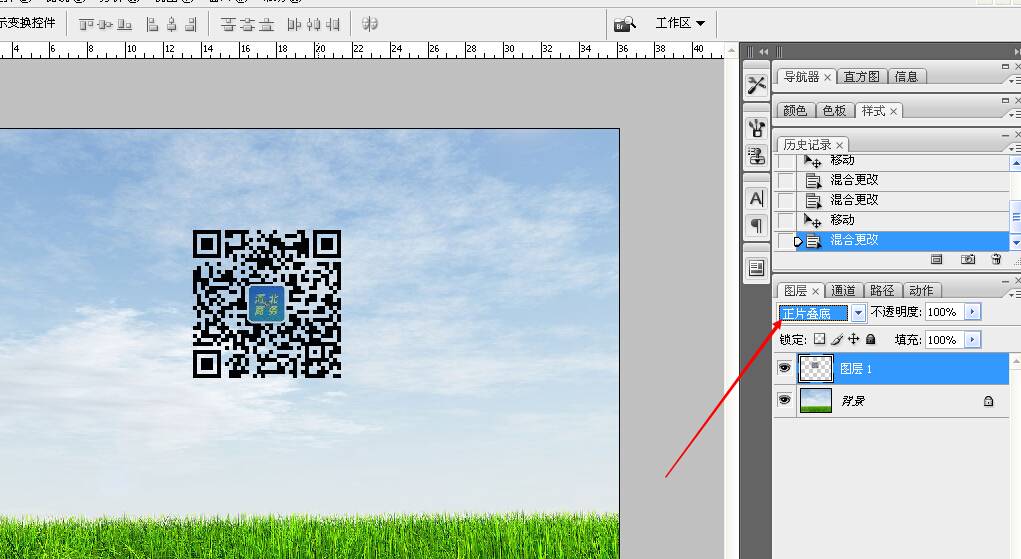The width and height of the screenshot is (1021, 559).
Task: Open the 不透明度 opacity slider arrow
Action: 972,312
